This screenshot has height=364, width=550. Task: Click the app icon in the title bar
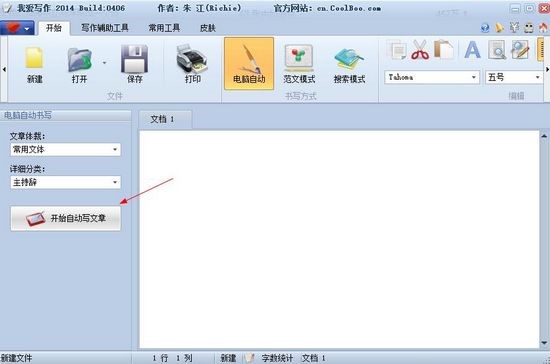[x=7, y=8]
